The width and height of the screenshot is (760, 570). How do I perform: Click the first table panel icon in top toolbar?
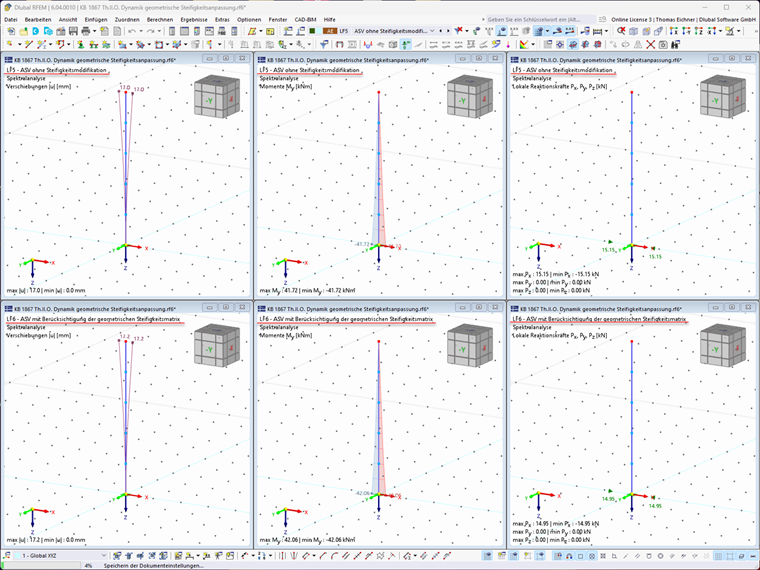172,31
